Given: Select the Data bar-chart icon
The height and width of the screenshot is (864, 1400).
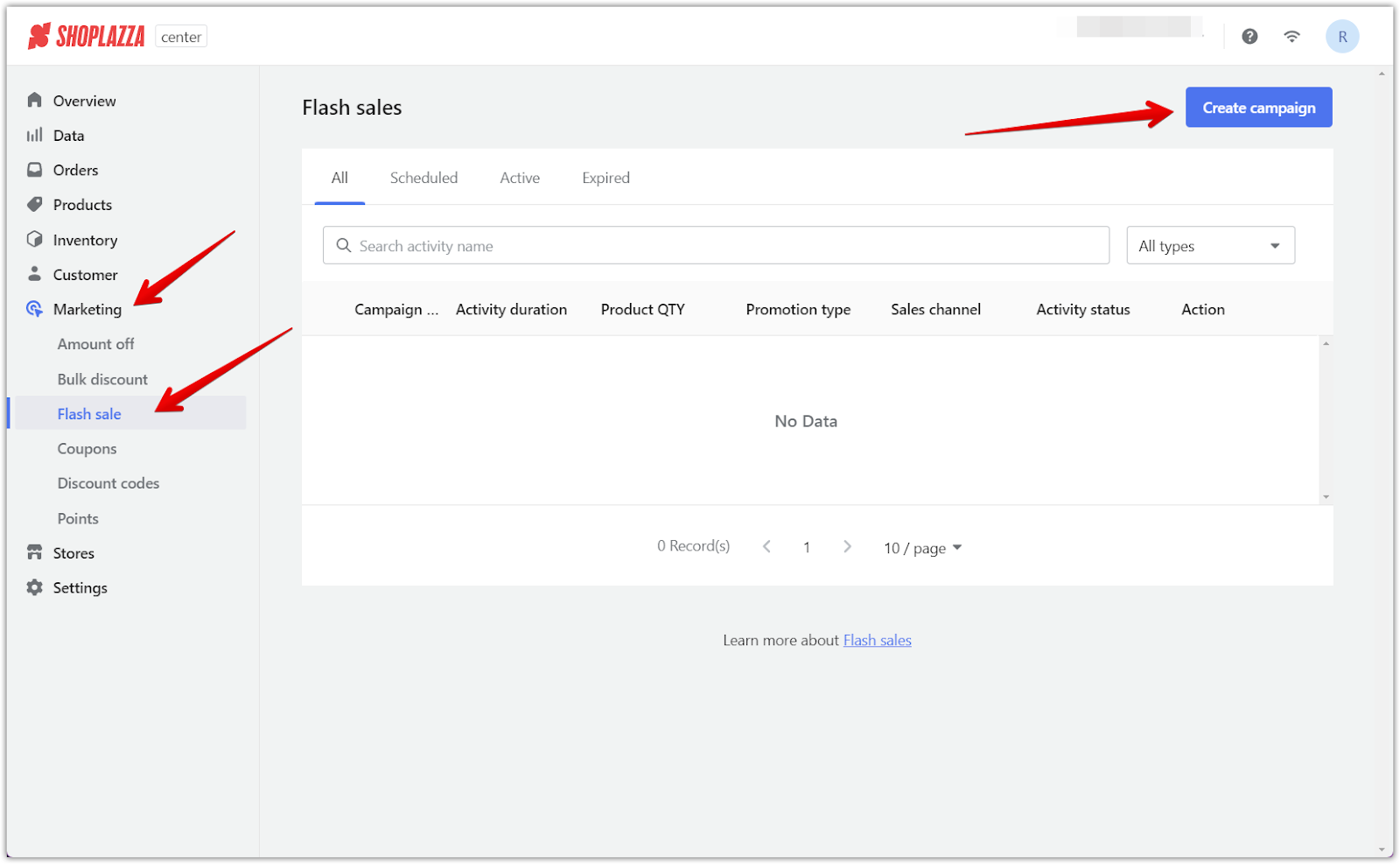Looking at the screenshot, I should [34, 135].
